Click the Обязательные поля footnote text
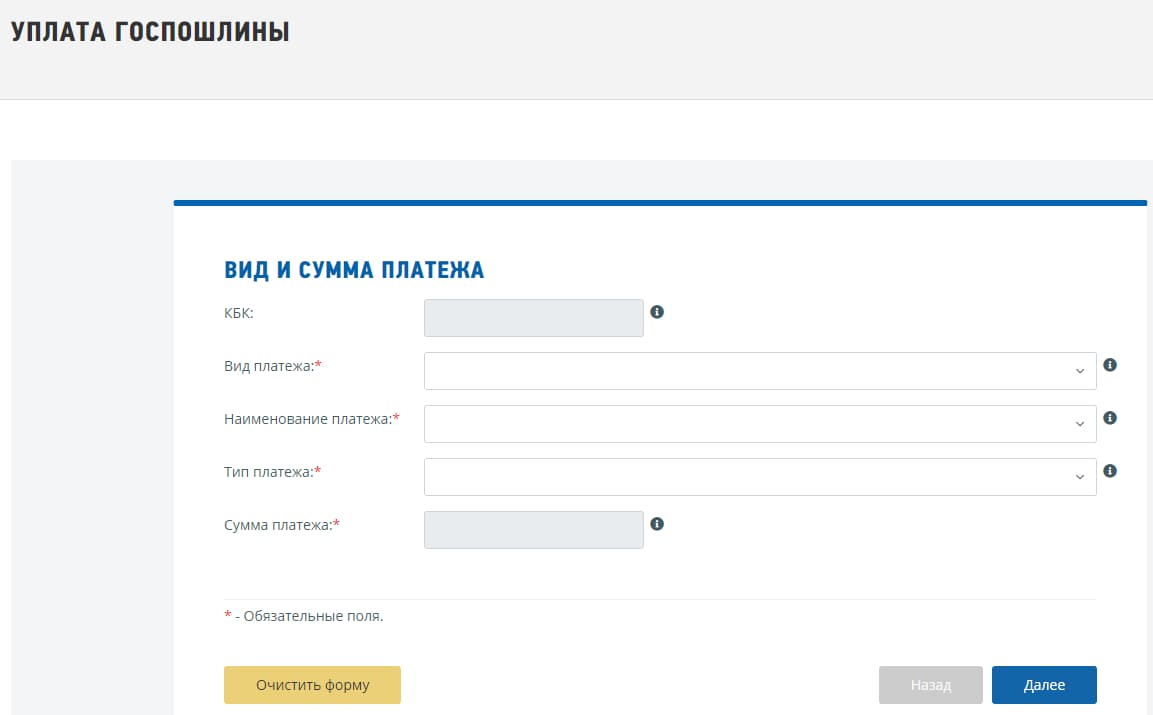 (x=313, y=616)
